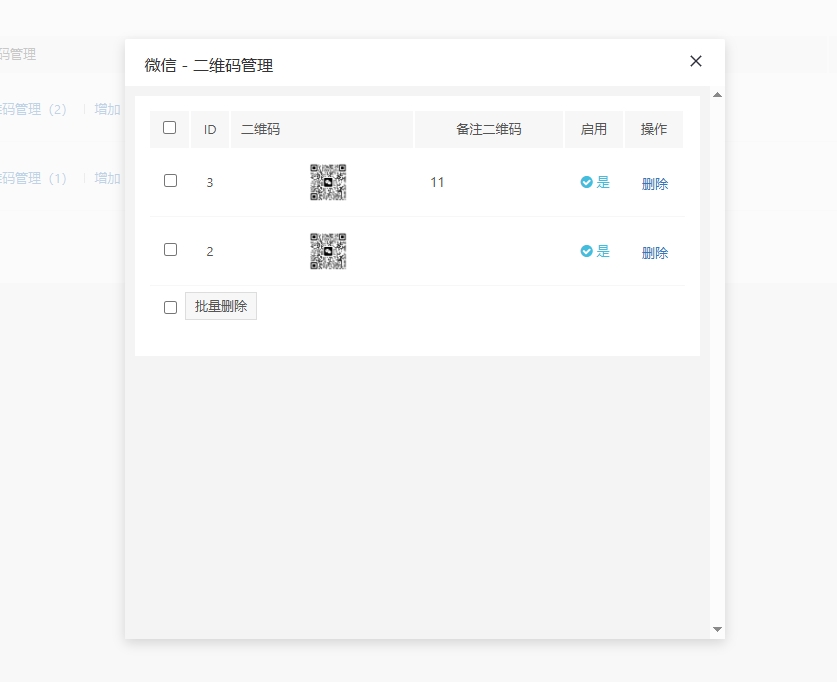The height and width of the screenshot is (682, 837).
Task: Delete the QR code row with ID 2
Action: (x=654, y=252)
